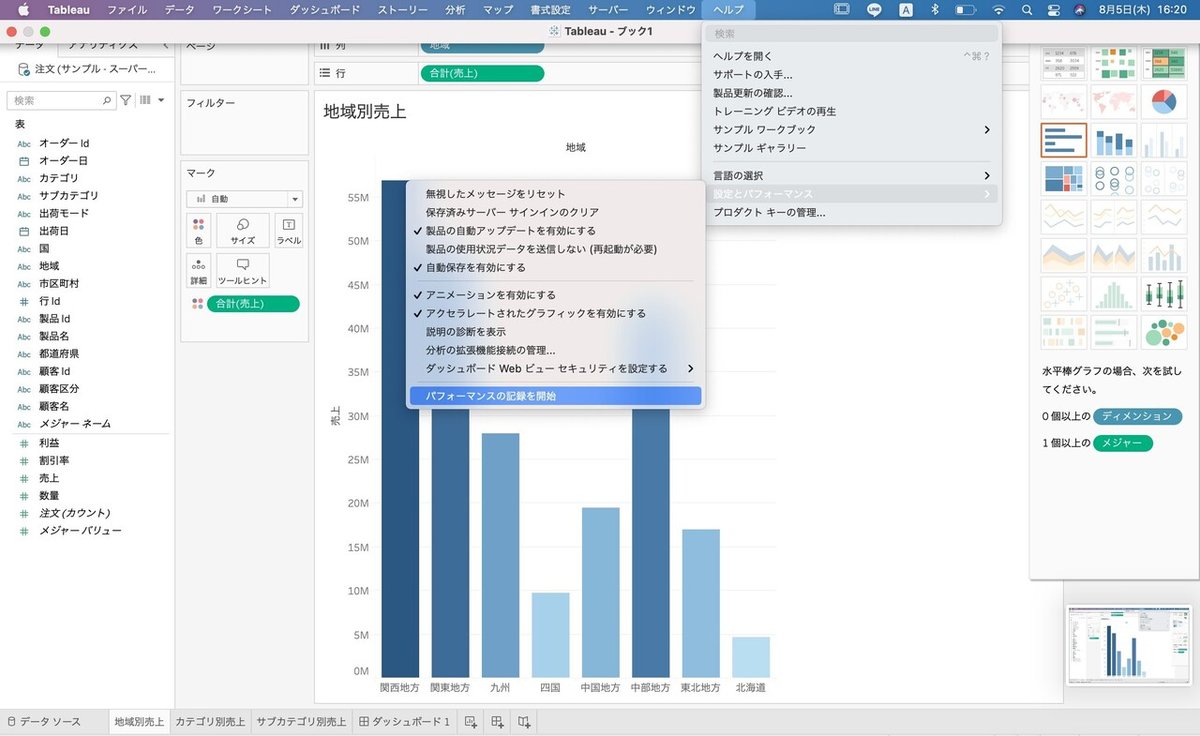Choose the dual combination chart type

tap(1164, 256)
